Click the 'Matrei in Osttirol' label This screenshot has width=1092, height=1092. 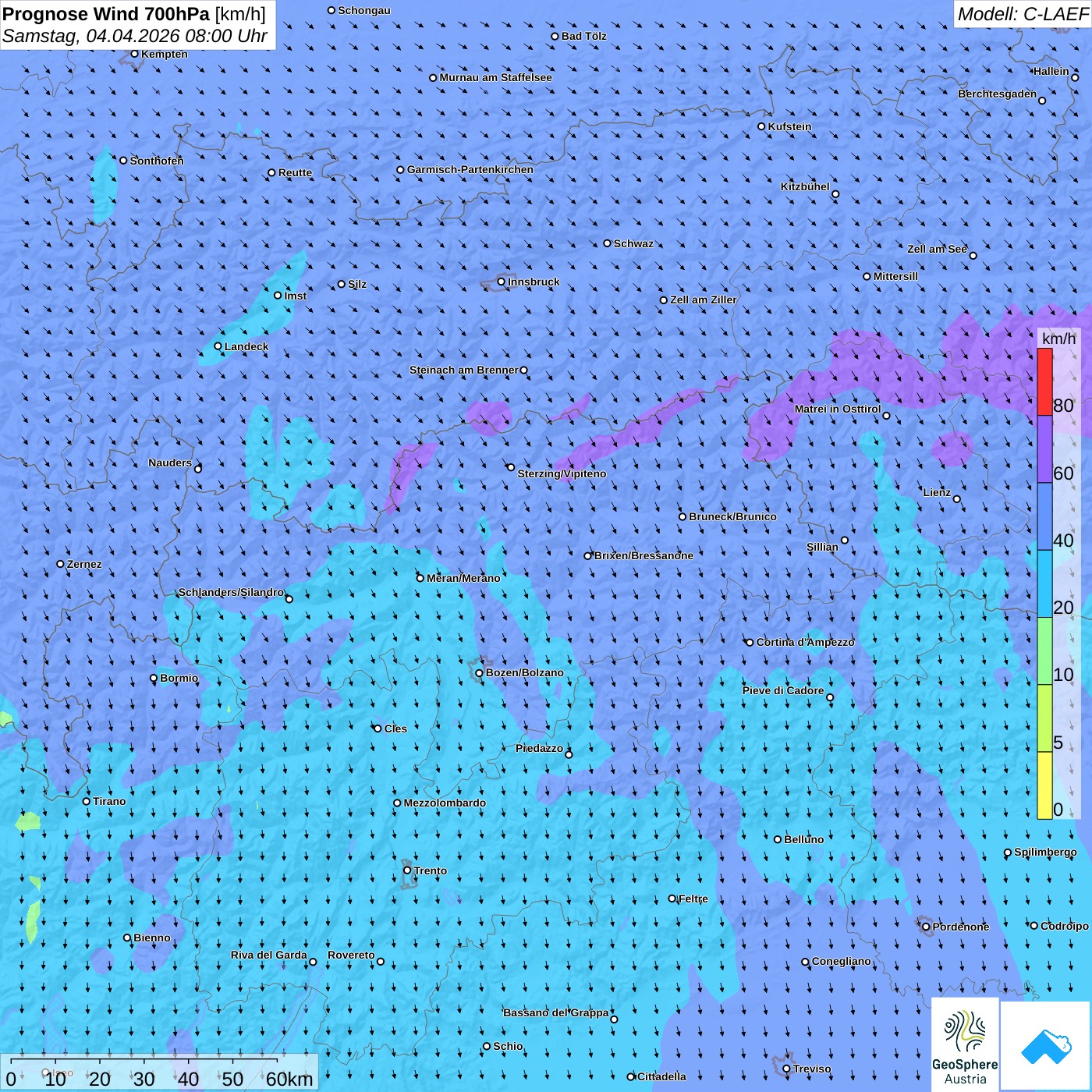coord(838,409)
